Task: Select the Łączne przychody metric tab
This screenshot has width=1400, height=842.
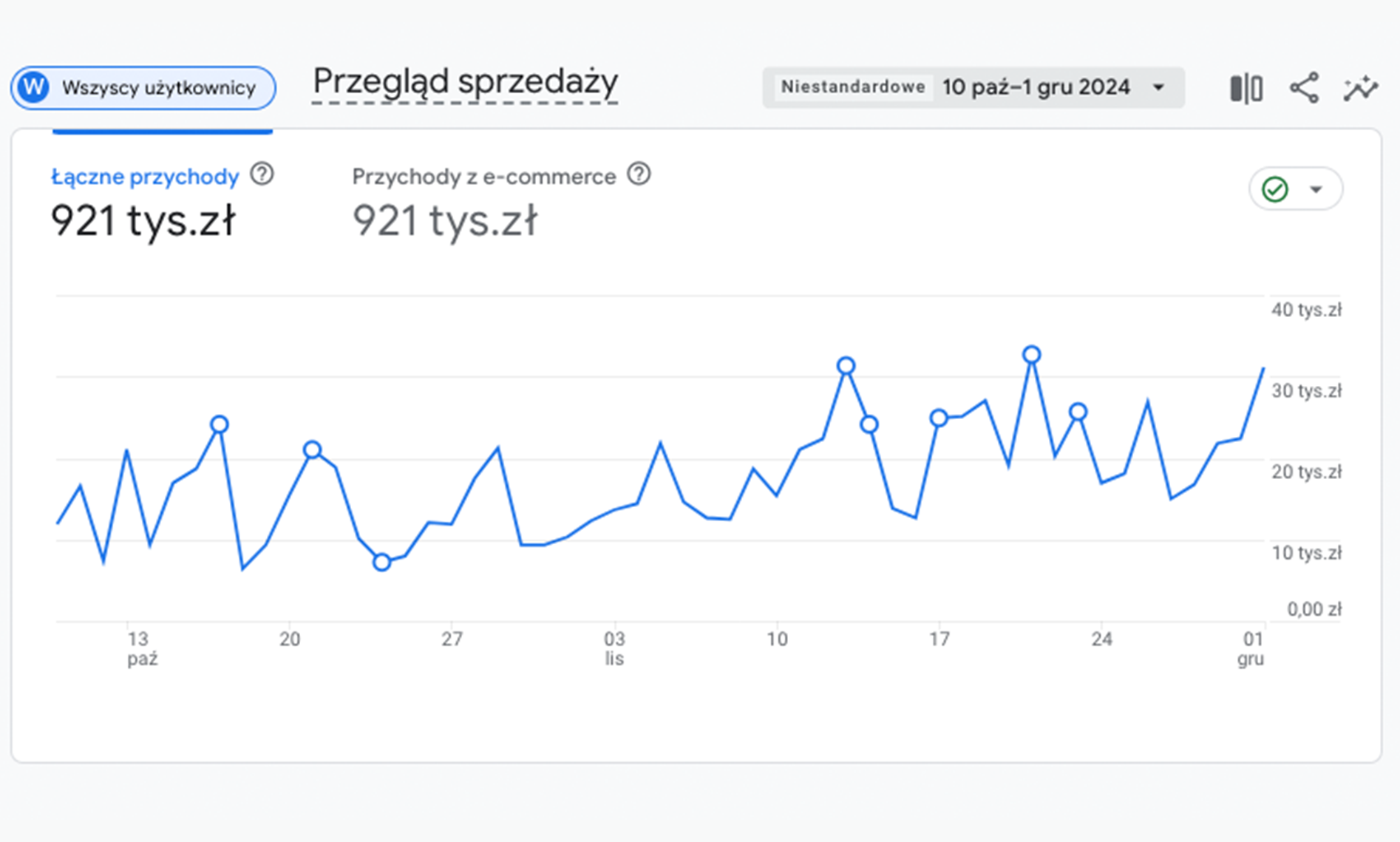Action: (145, 177)
